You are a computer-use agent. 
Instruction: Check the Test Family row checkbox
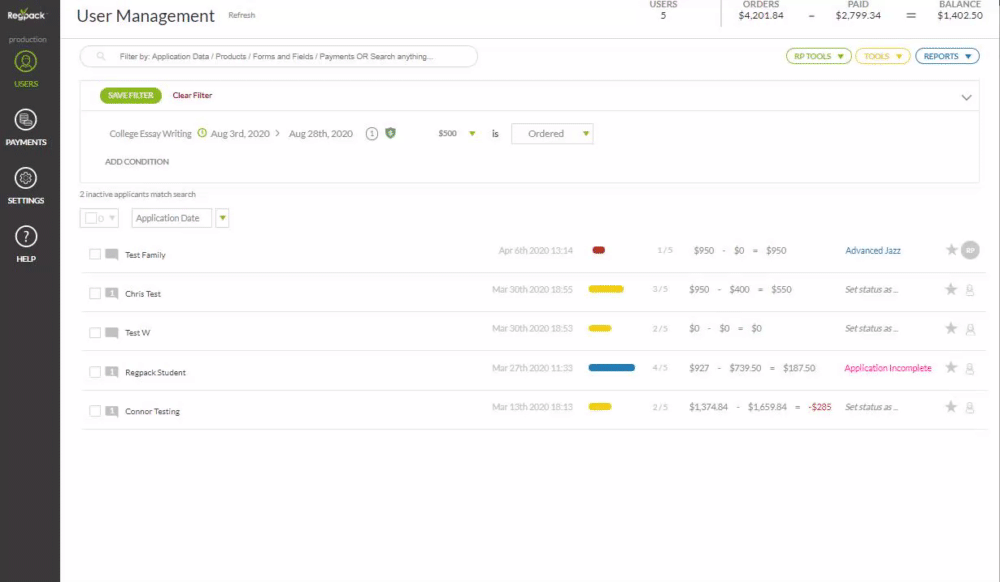click(95, 254)
